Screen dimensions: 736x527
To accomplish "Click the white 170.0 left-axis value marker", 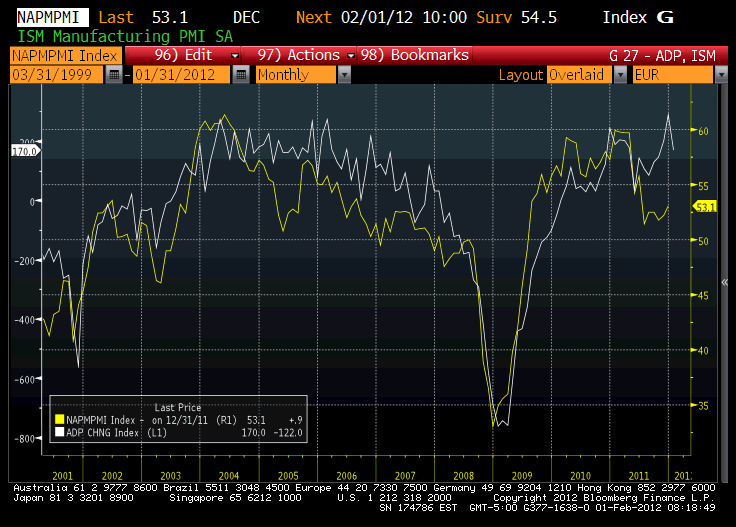I will tap(25, 151).
